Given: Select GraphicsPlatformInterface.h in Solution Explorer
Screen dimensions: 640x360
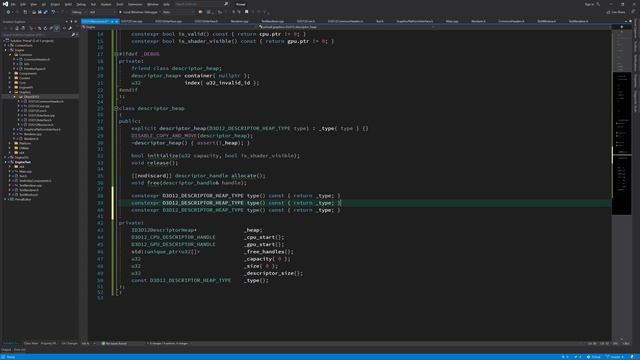Looking at the screenshot, I should 42,129.
